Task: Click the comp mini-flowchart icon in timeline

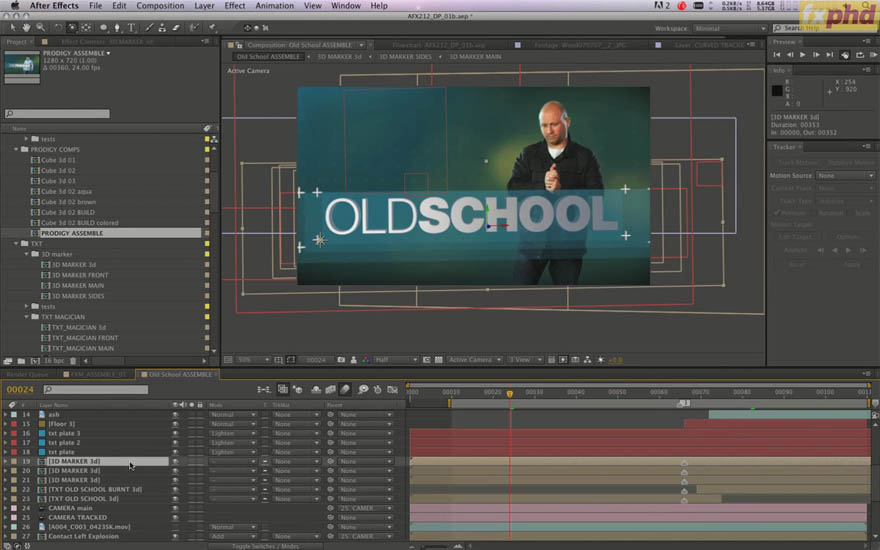Action: (263, 389)
